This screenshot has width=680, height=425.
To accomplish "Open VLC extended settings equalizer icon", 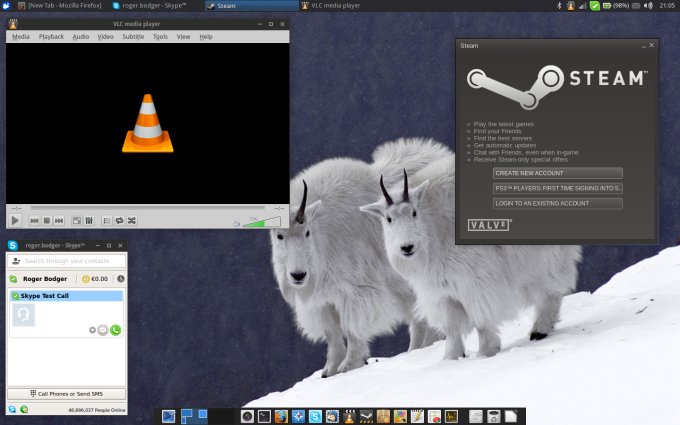I will coord(89,220).
